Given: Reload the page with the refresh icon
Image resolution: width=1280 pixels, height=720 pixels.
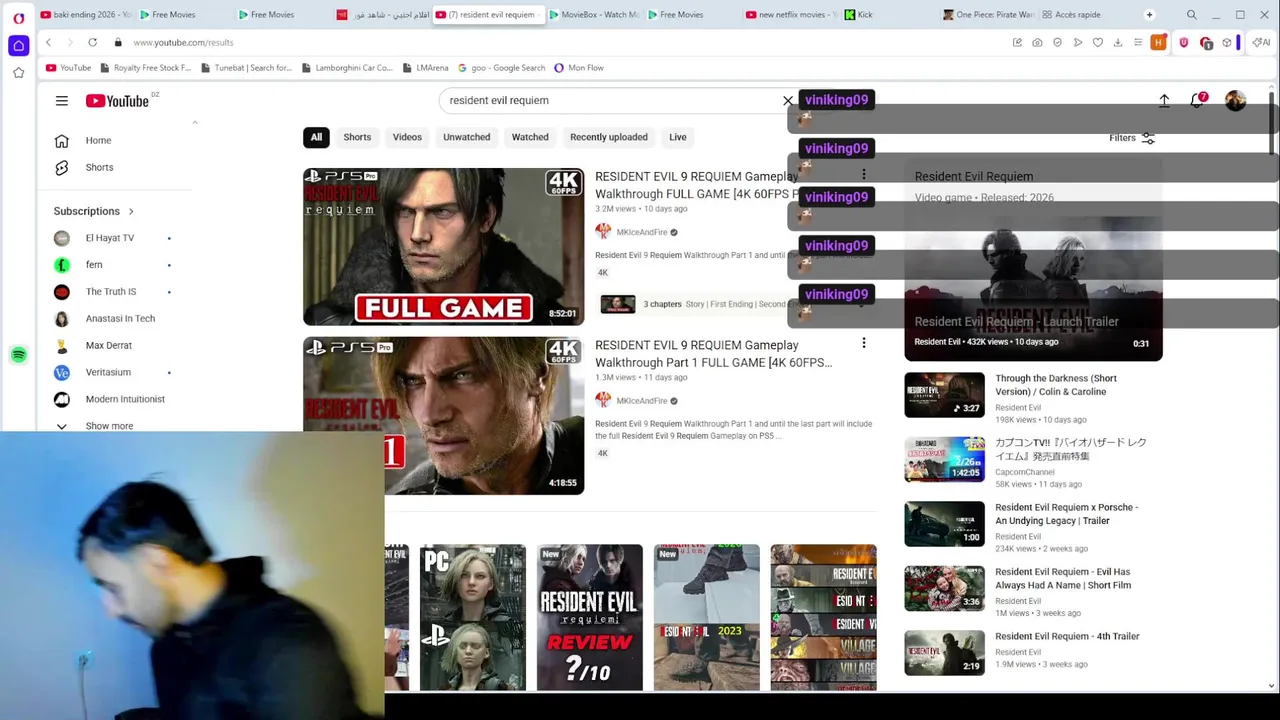Looking at the screenshot, I should [92, 42].
